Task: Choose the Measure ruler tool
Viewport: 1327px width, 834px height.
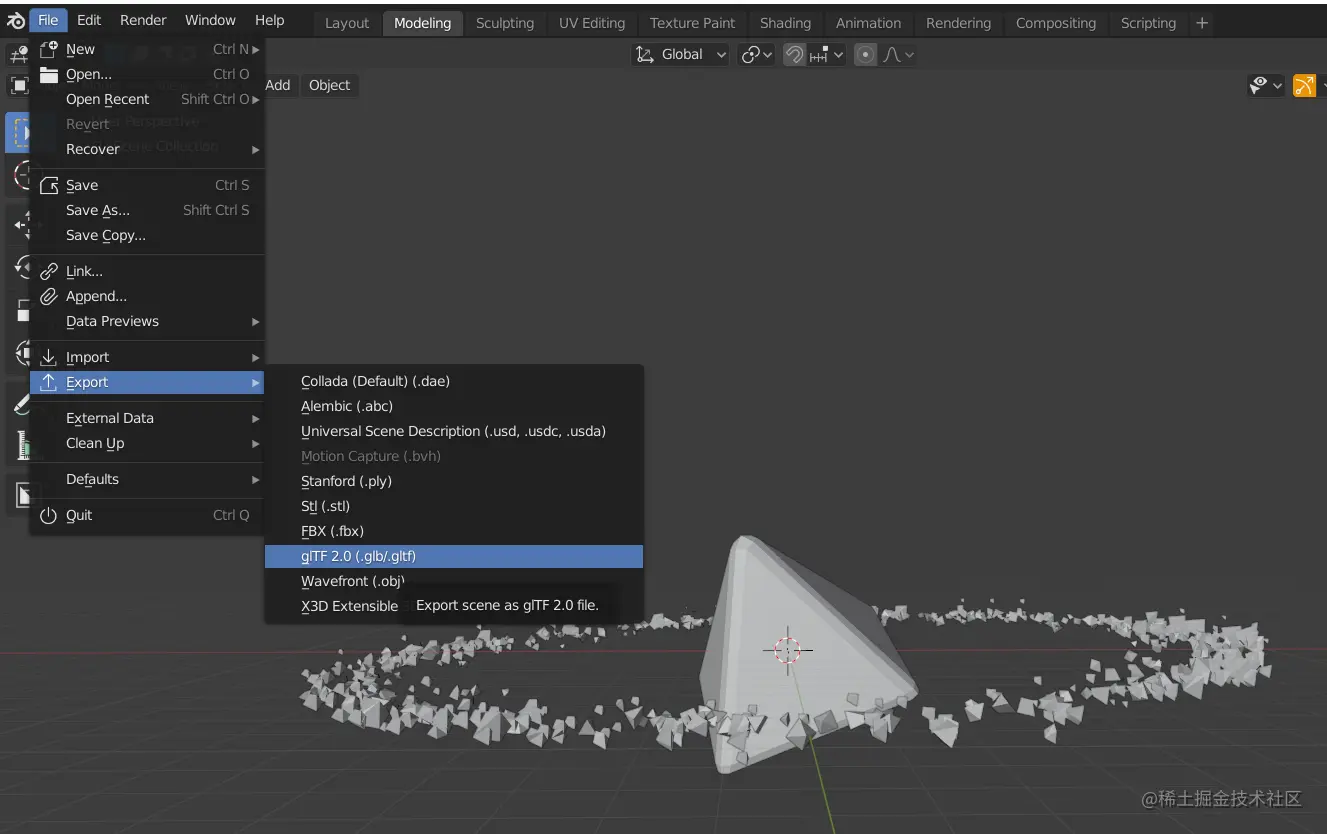Action: click(x=18, y=444)
